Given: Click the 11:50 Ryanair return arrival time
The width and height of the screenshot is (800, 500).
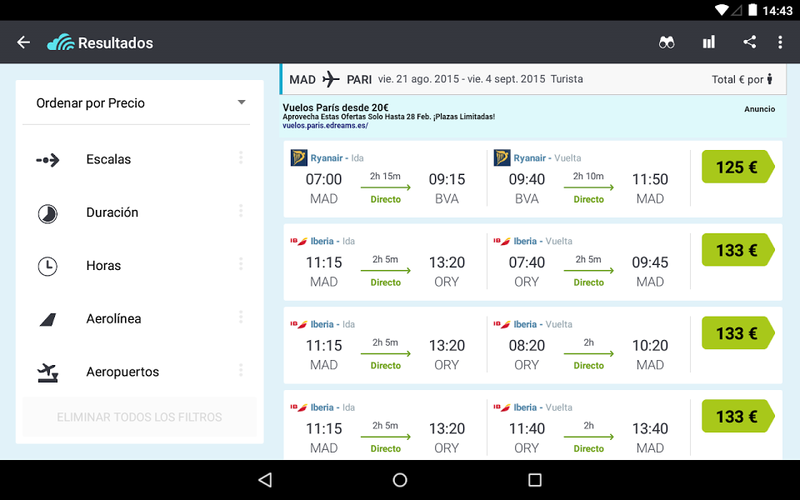Looking at the screenshot, I should 650,179.
